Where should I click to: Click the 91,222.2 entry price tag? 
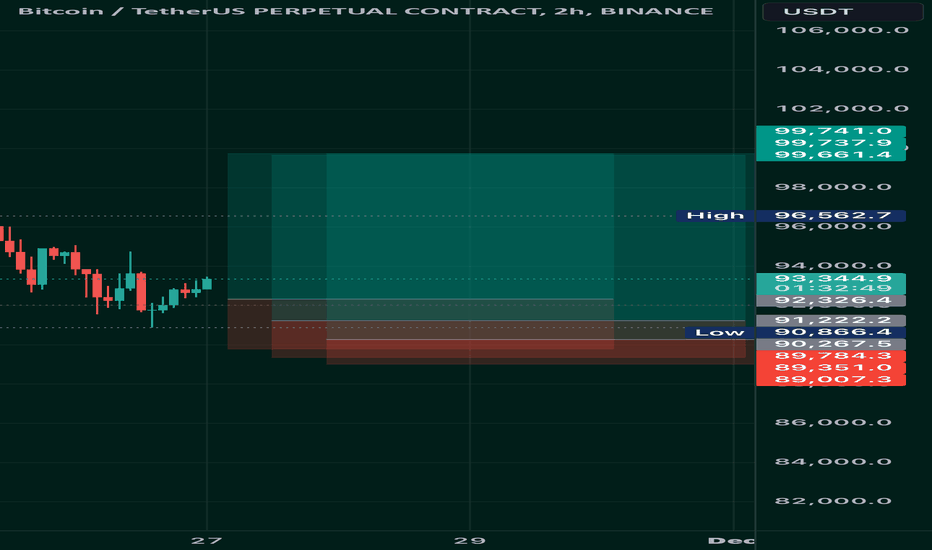pos(831,321)
